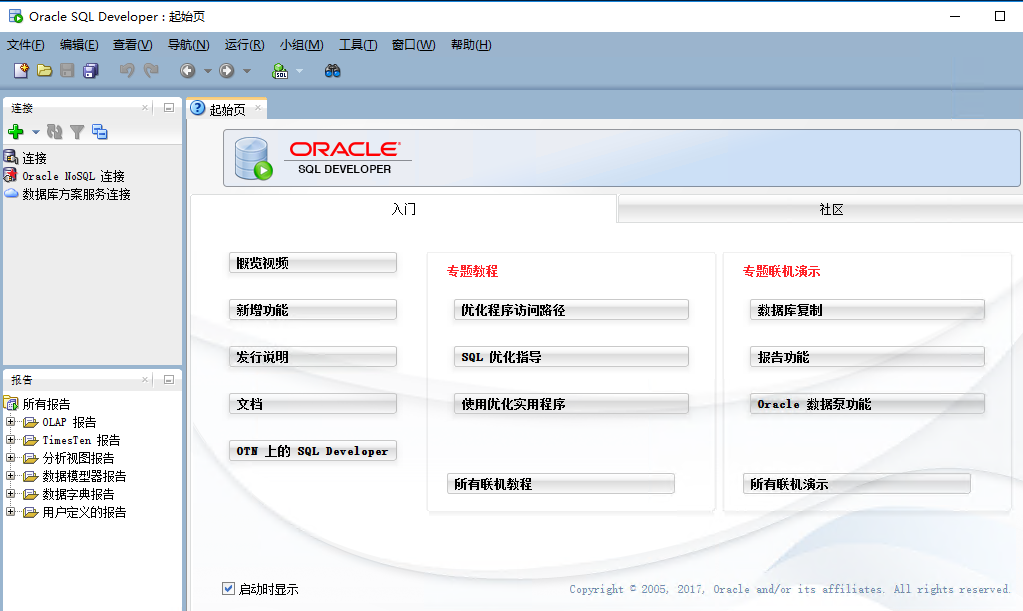
Task: Save all files using the Save All icon
Action: (89, 70)
